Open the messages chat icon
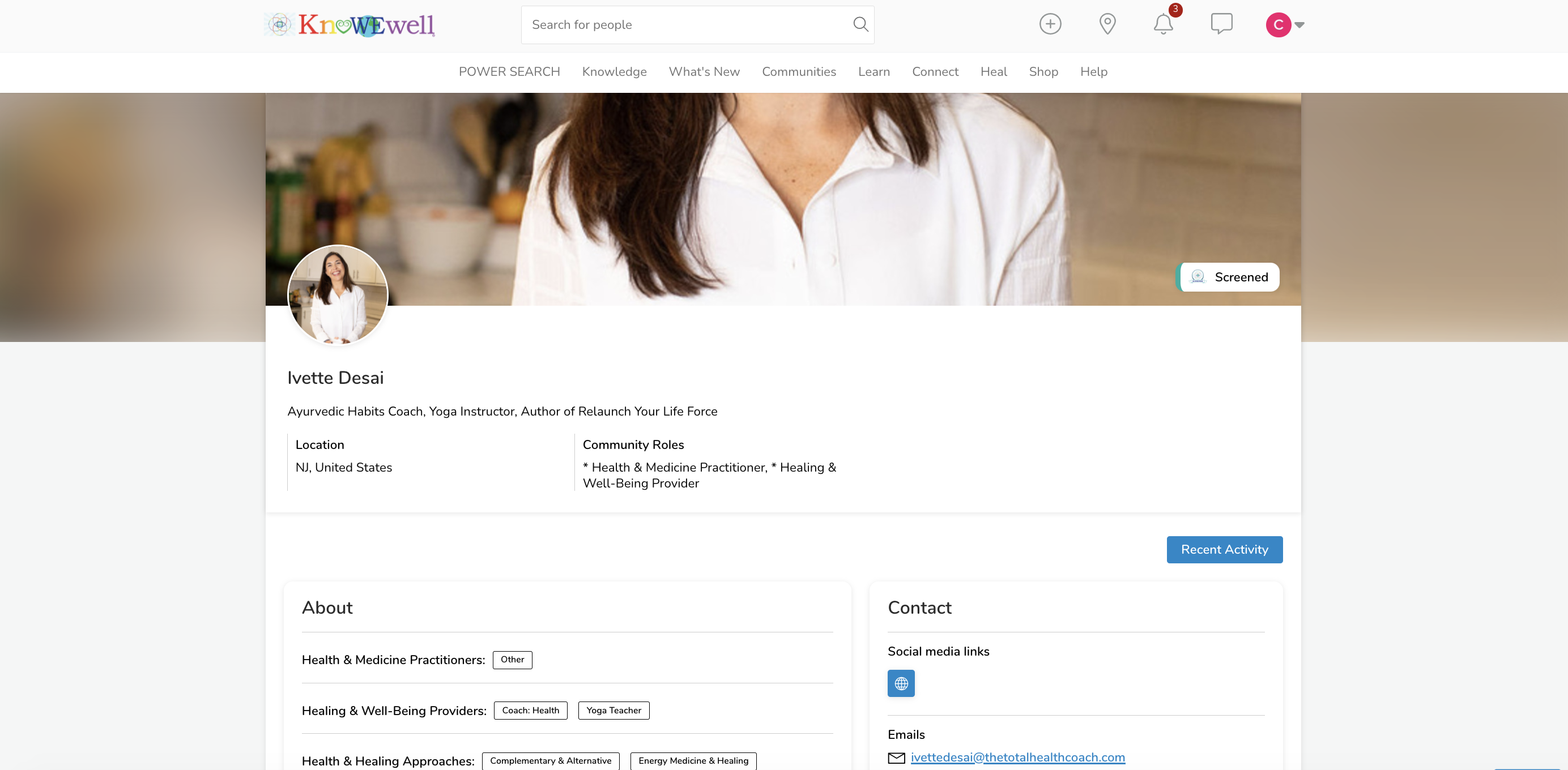1568x770 pixels. point(1221,24)
